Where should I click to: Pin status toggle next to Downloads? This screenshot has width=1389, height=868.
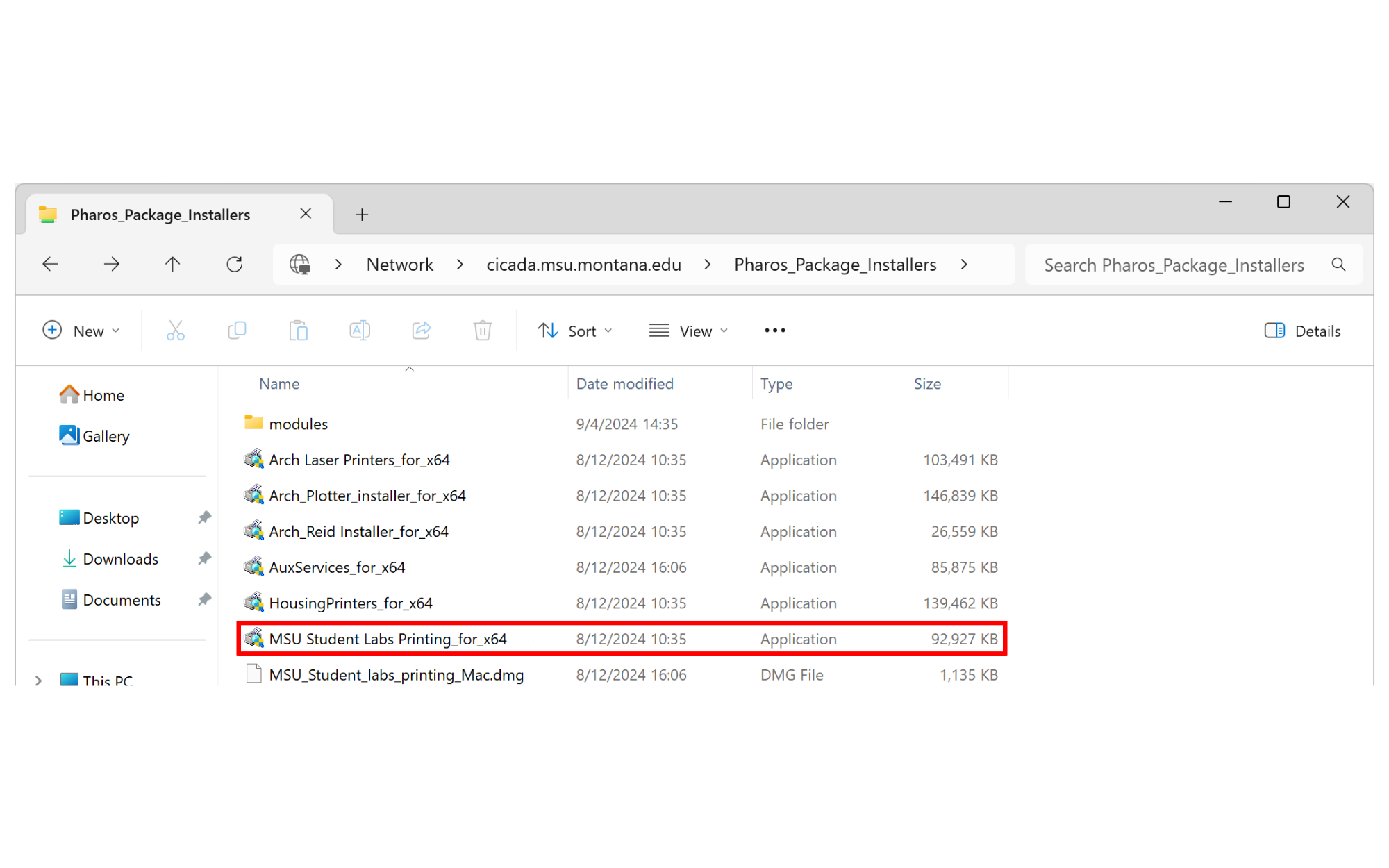[205, 558]
